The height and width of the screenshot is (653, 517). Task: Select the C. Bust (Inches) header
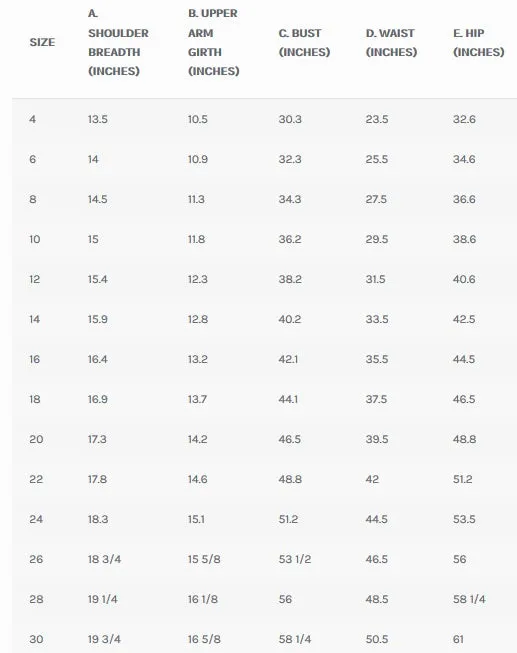pyautogui.click(x=304, y=42)
